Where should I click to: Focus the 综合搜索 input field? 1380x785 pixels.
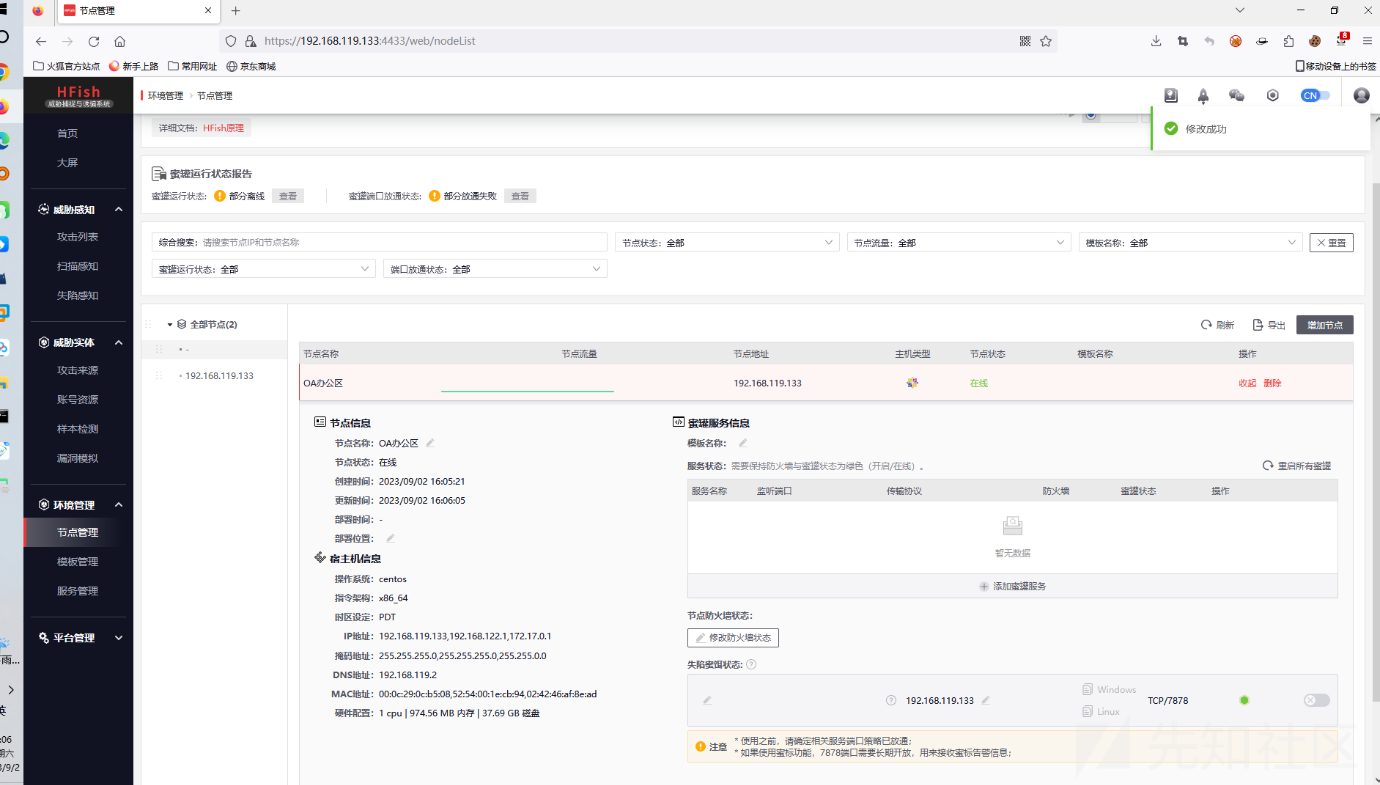[380, 242]
